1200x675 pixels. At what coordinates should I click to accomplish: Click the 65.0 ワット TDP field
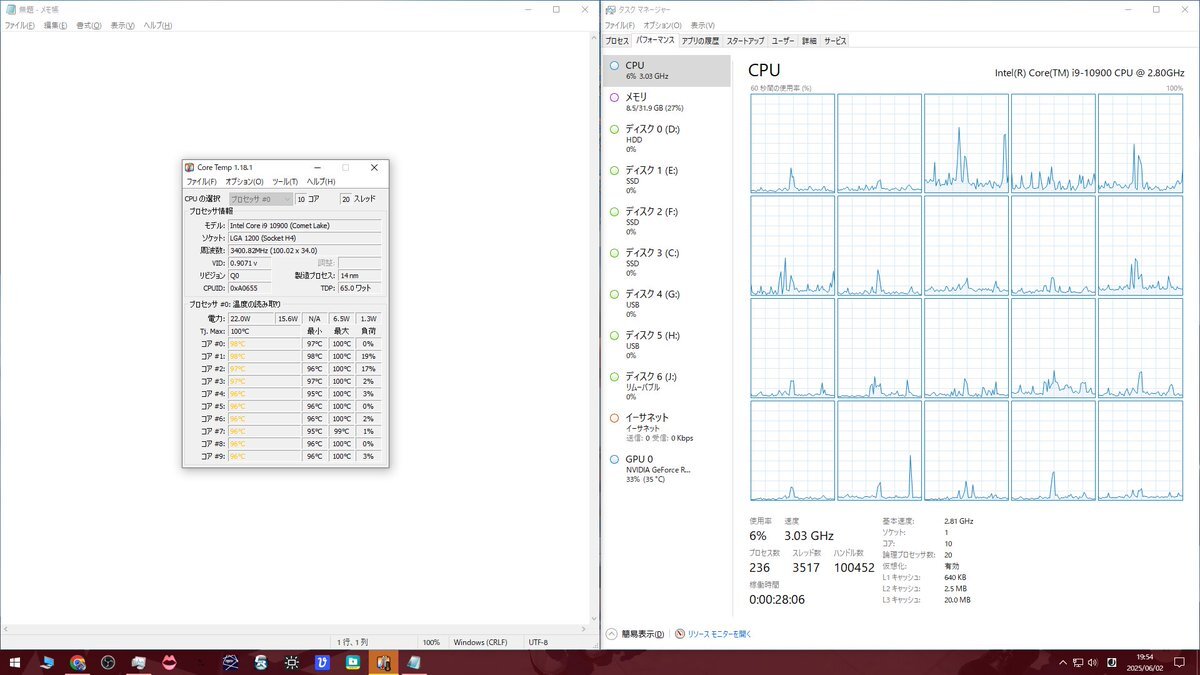pyautogui.click(x=359, y=288)
